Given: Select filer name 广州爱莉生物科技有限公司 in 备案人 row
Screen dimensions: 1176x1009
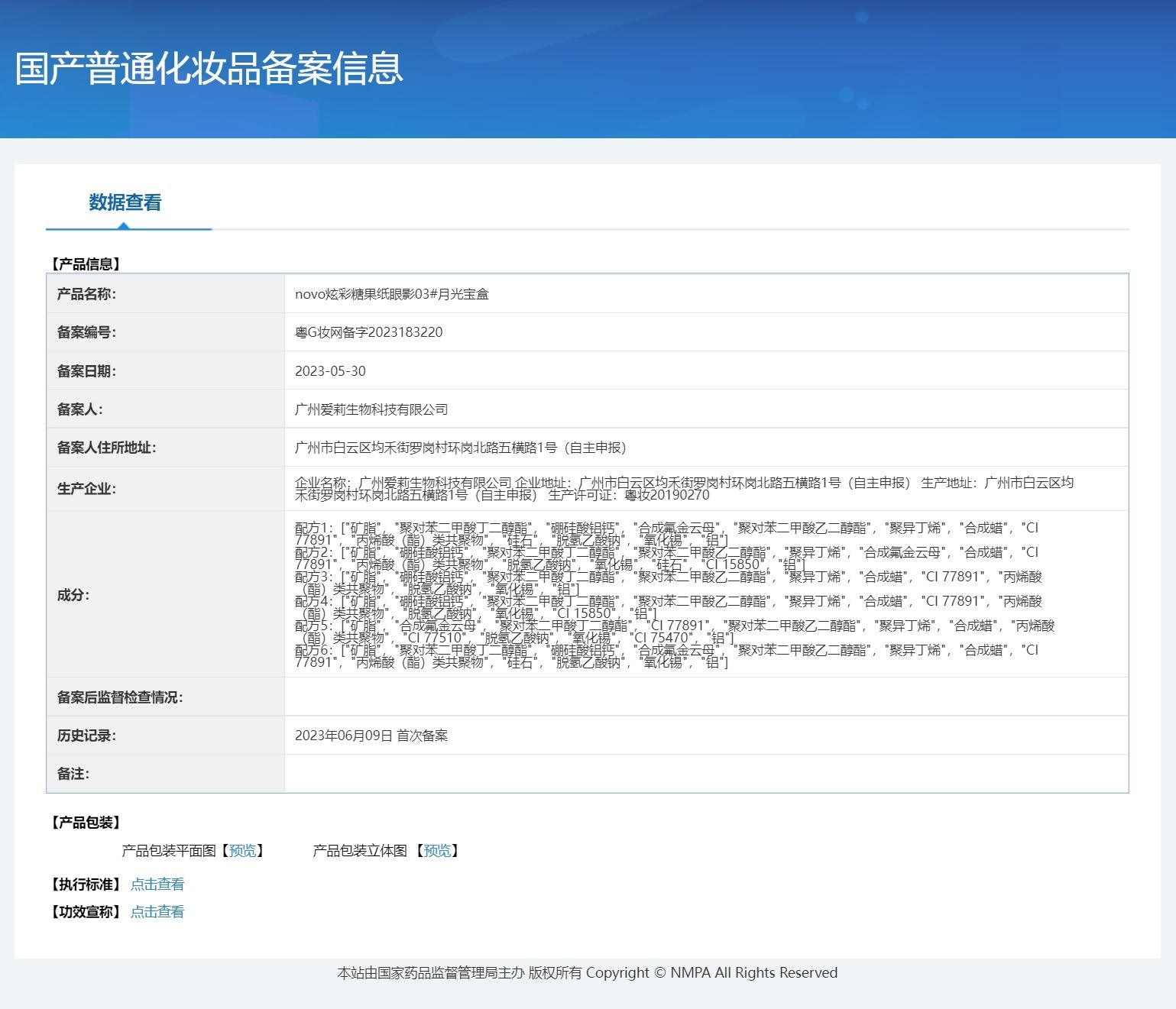Looking at the screenshot, I should click(x=371, y=409).
